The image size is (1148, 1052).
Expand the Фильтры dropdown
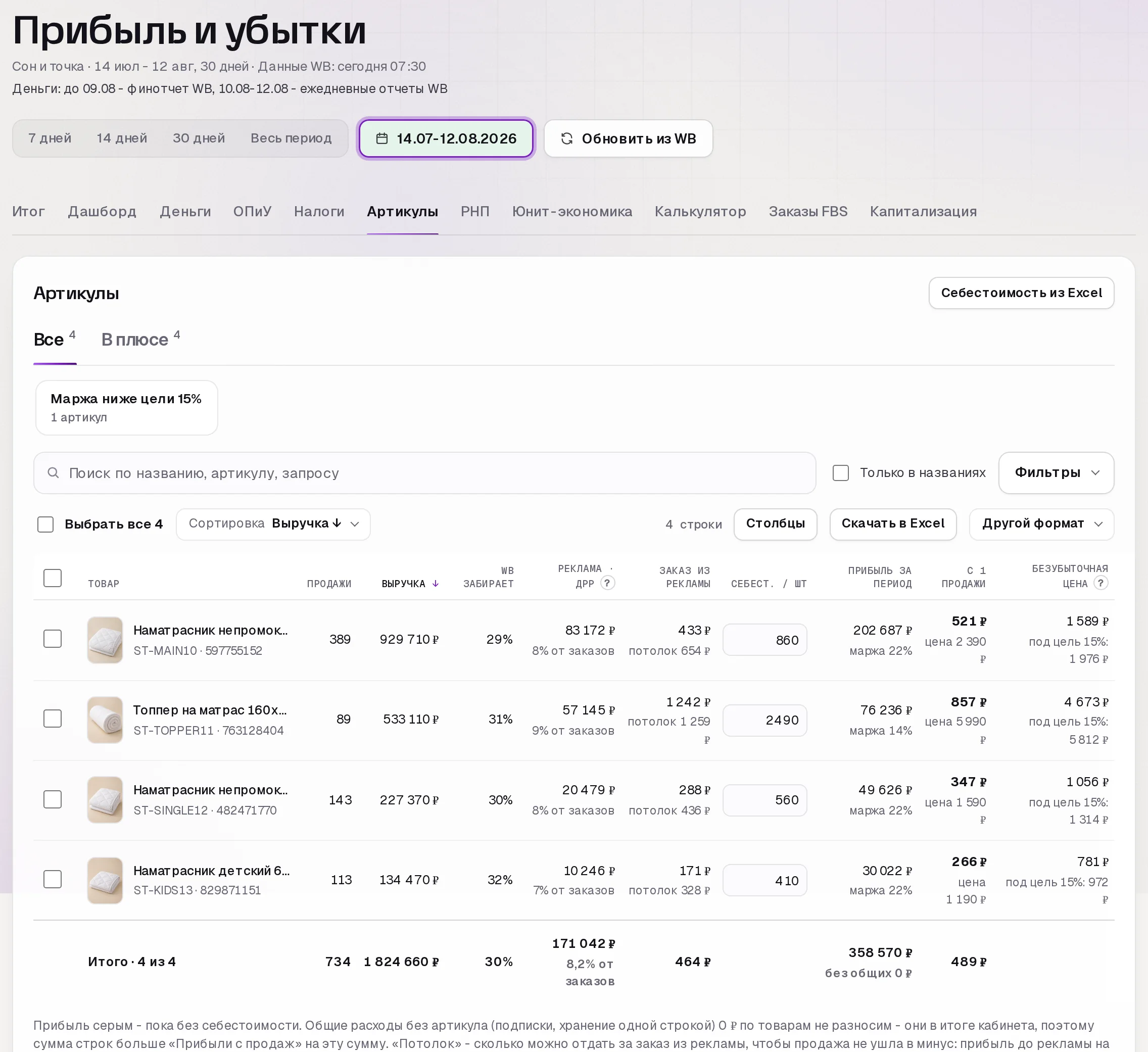(1057, 473)
